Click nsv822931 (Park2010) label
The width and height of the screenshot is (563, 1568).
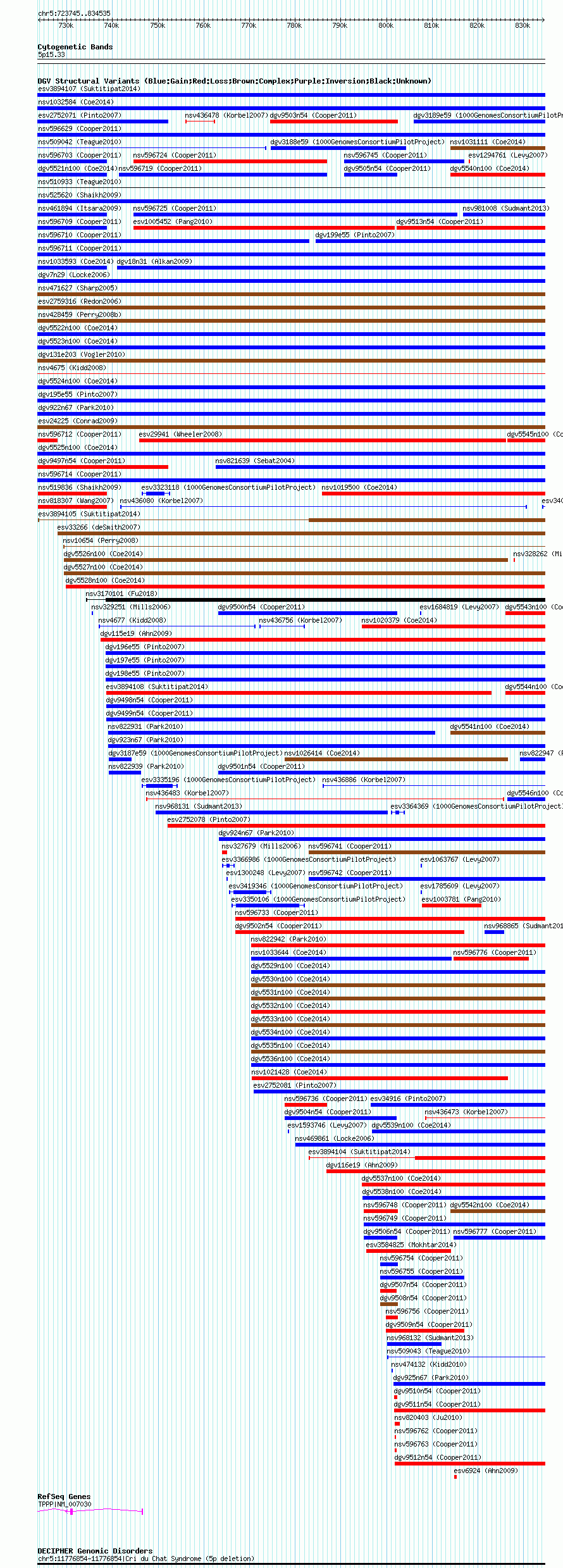click(145, 726)
